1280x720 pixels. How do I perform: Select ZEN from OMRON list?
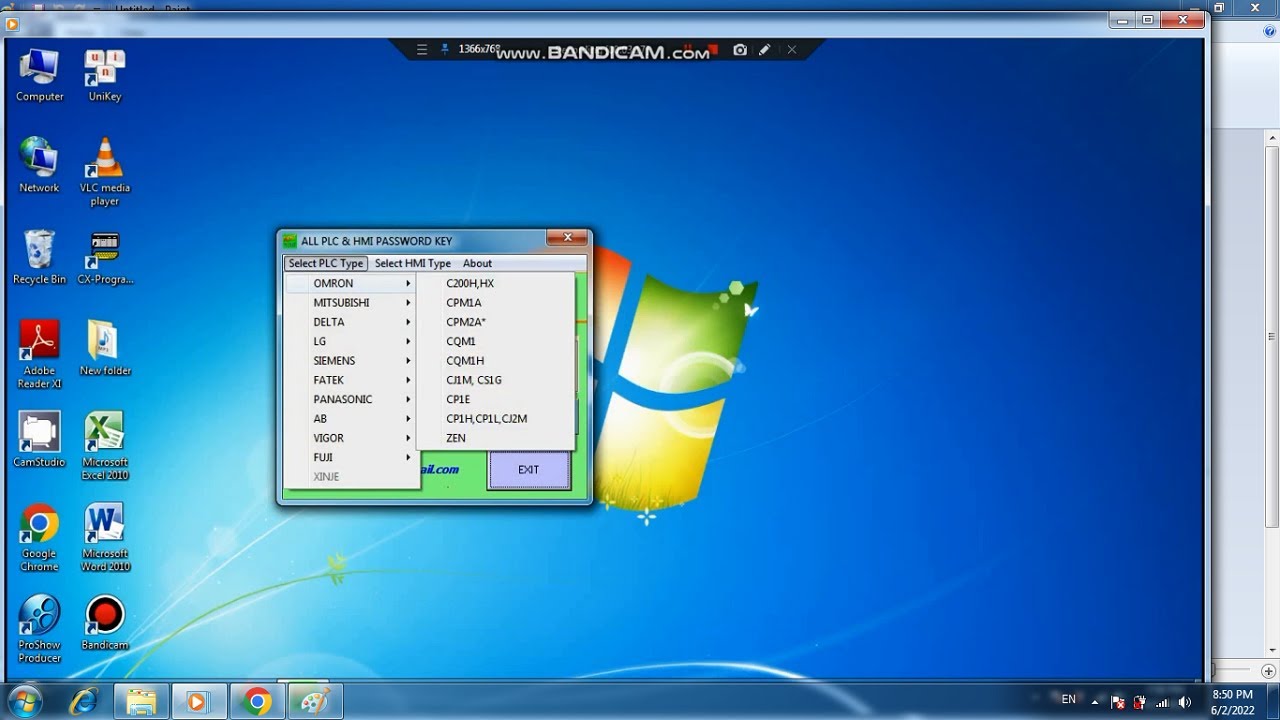(x=496, y=438)
